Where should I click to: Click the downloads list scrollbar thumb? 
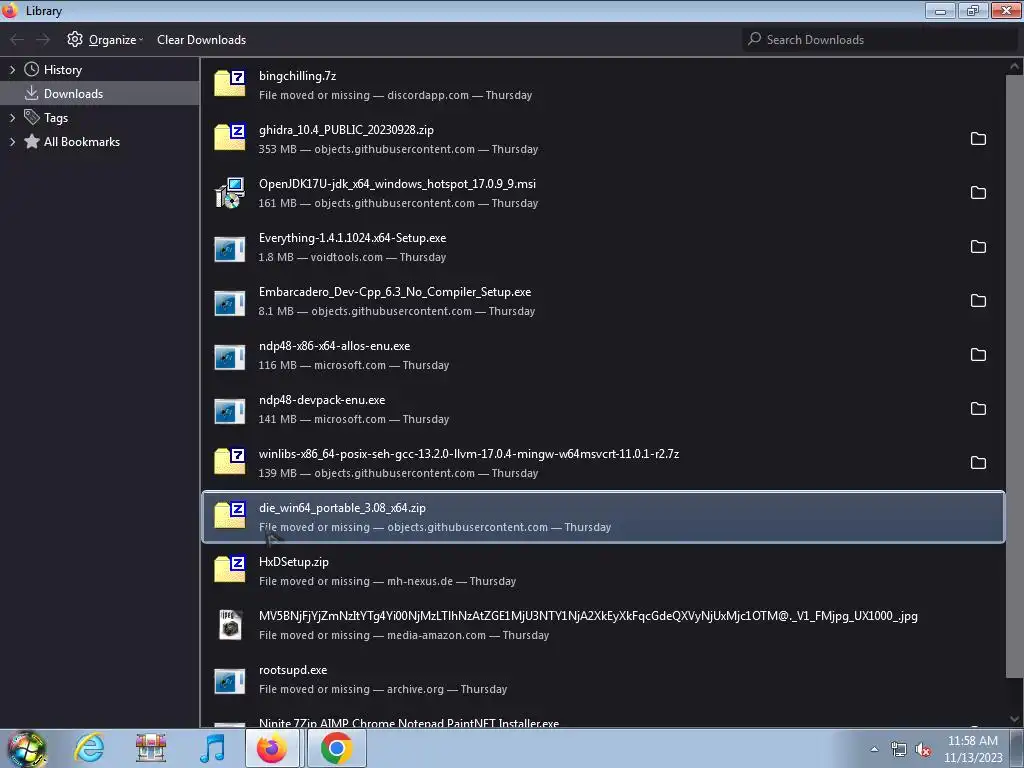(x=1014, y=377)
